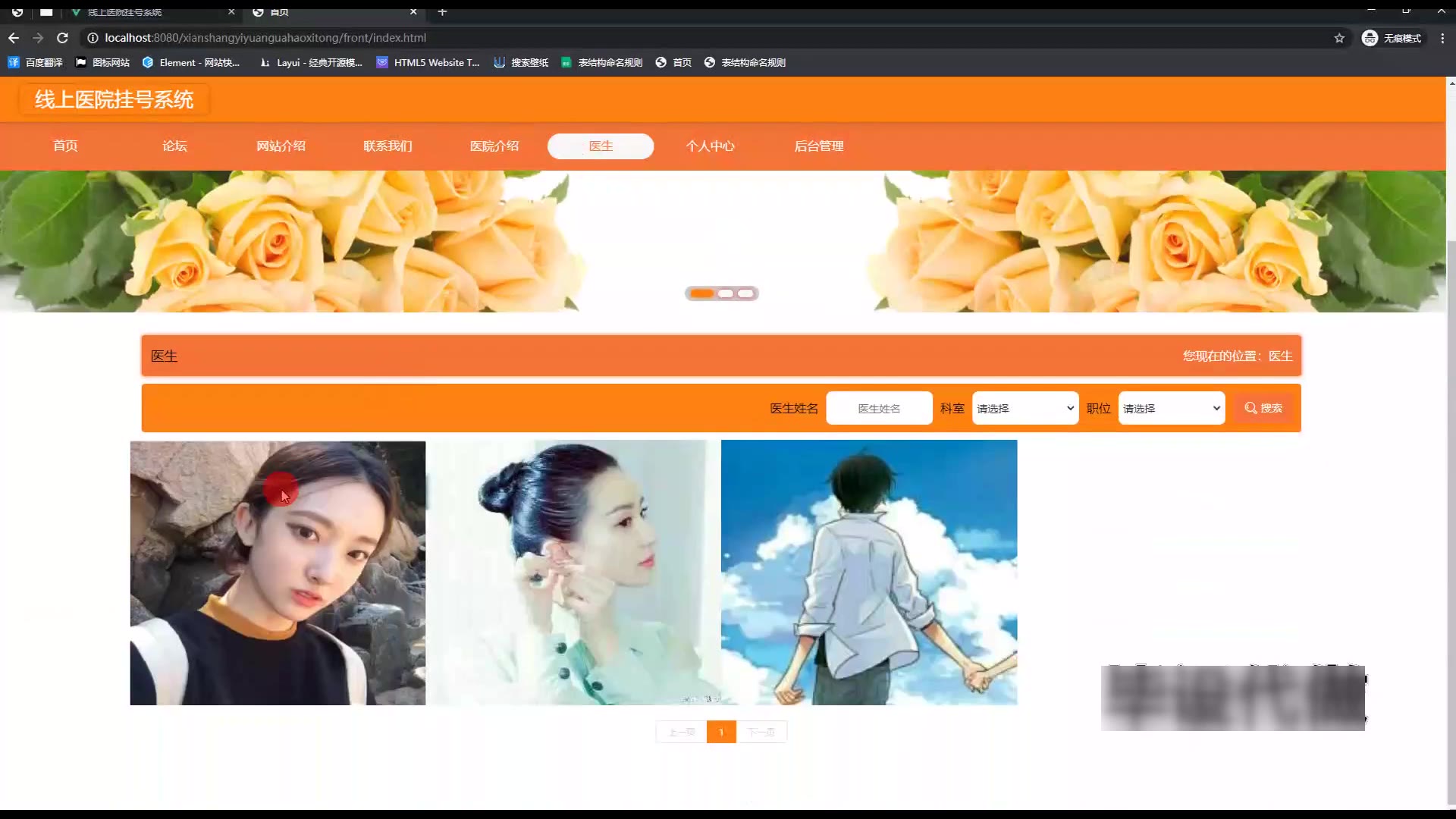
Task: Switch to the first carousel slide indicator
Action: 701,293
